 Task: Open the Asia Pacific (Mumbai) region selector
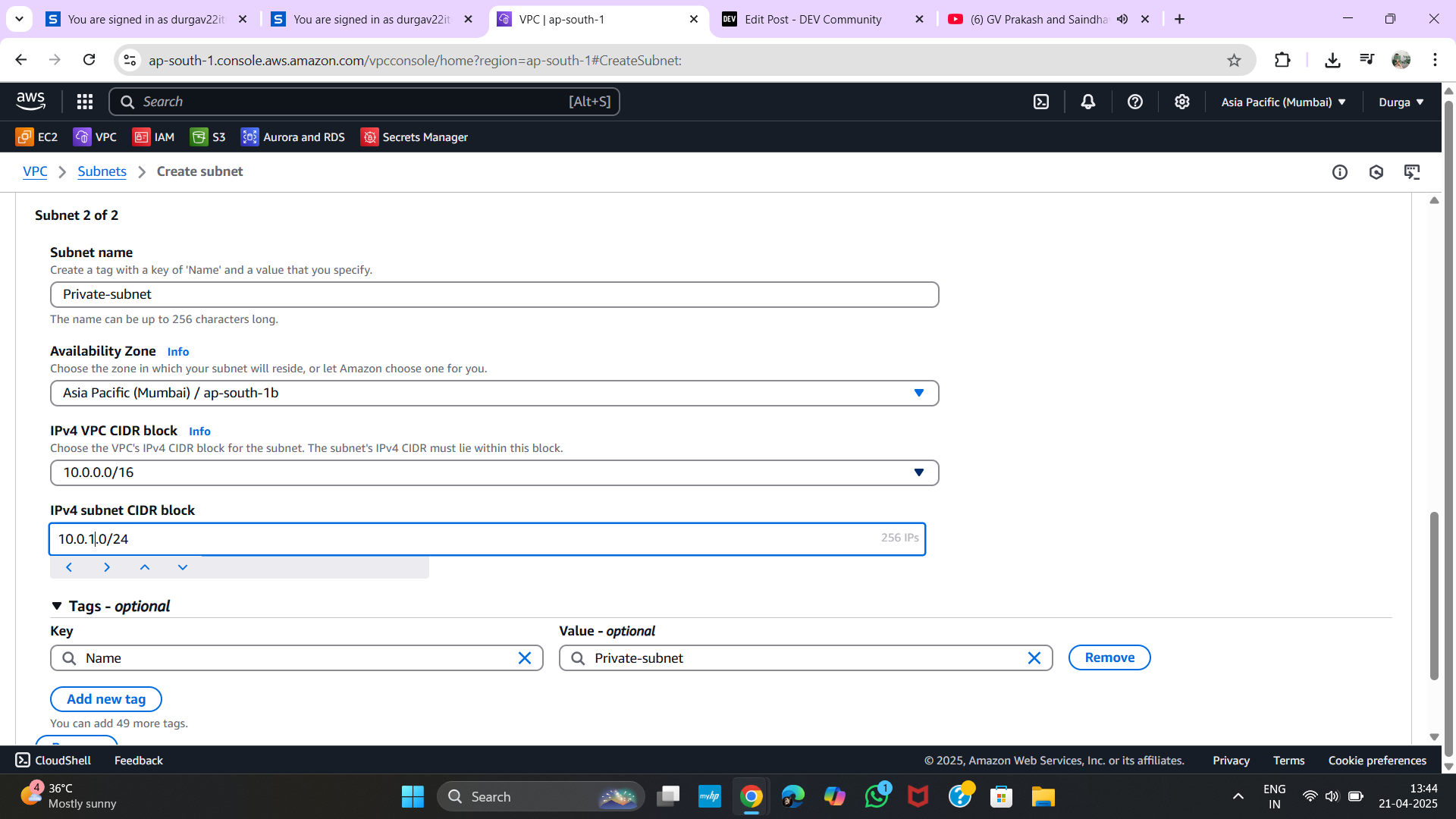[x=1283, y=102]
